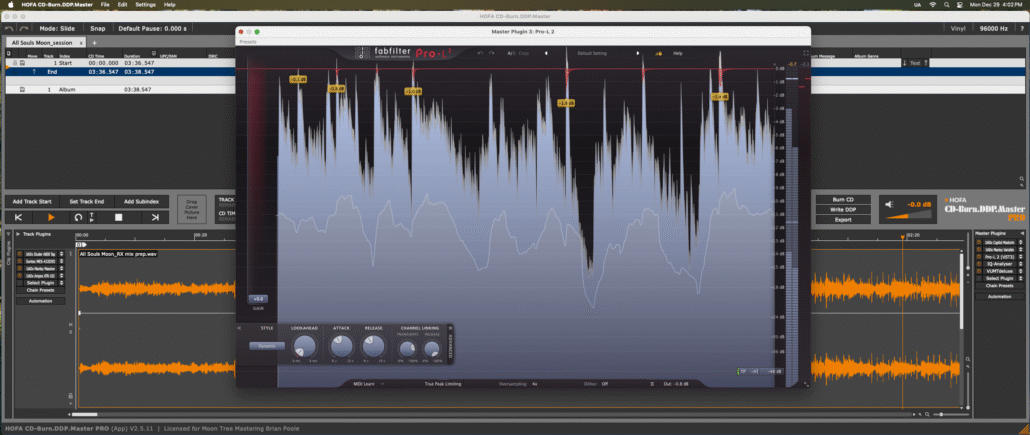Viewport: 1030px width, 435px height.
Task: Open the Edit menu
Action: [122, 5]
